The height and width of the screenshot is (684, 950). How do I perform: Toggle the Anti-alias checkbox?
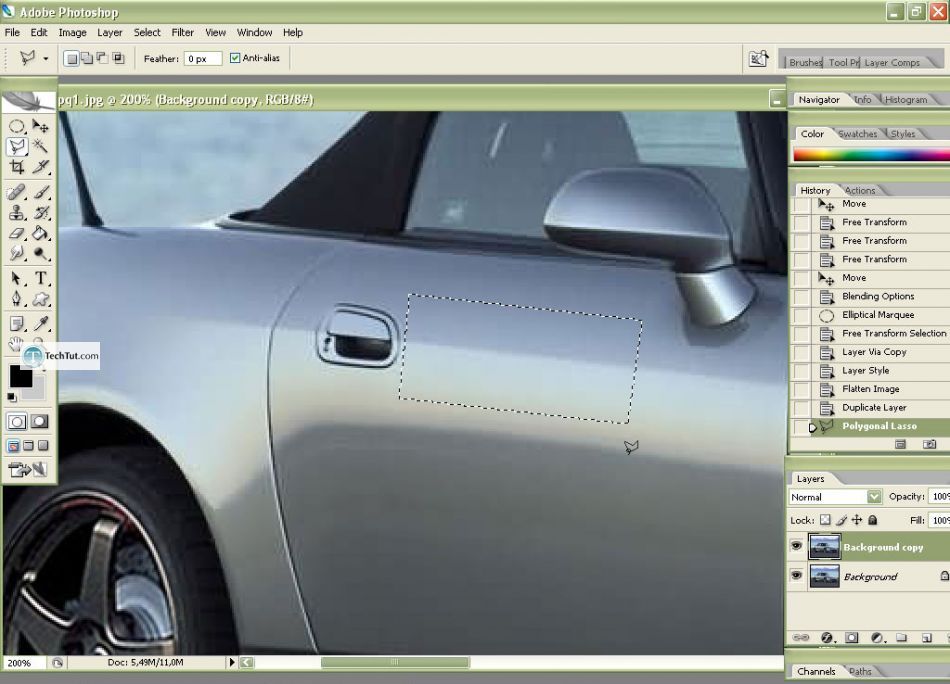click(235, 58)
